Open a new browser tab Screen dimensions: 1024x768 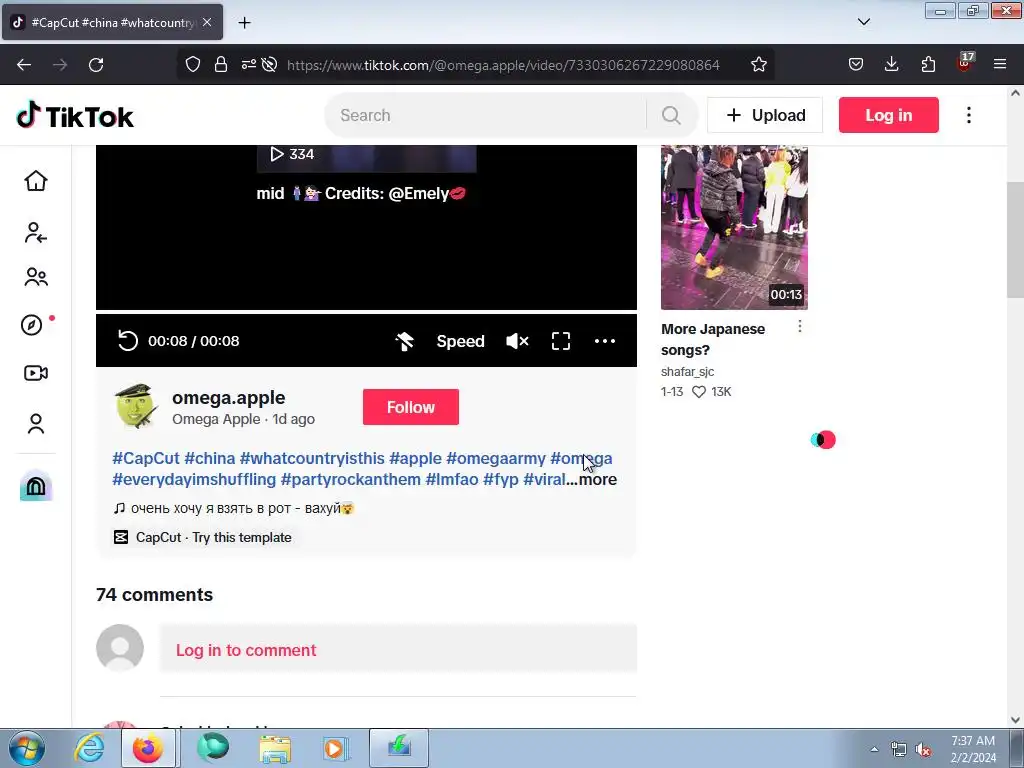[244, 23]
